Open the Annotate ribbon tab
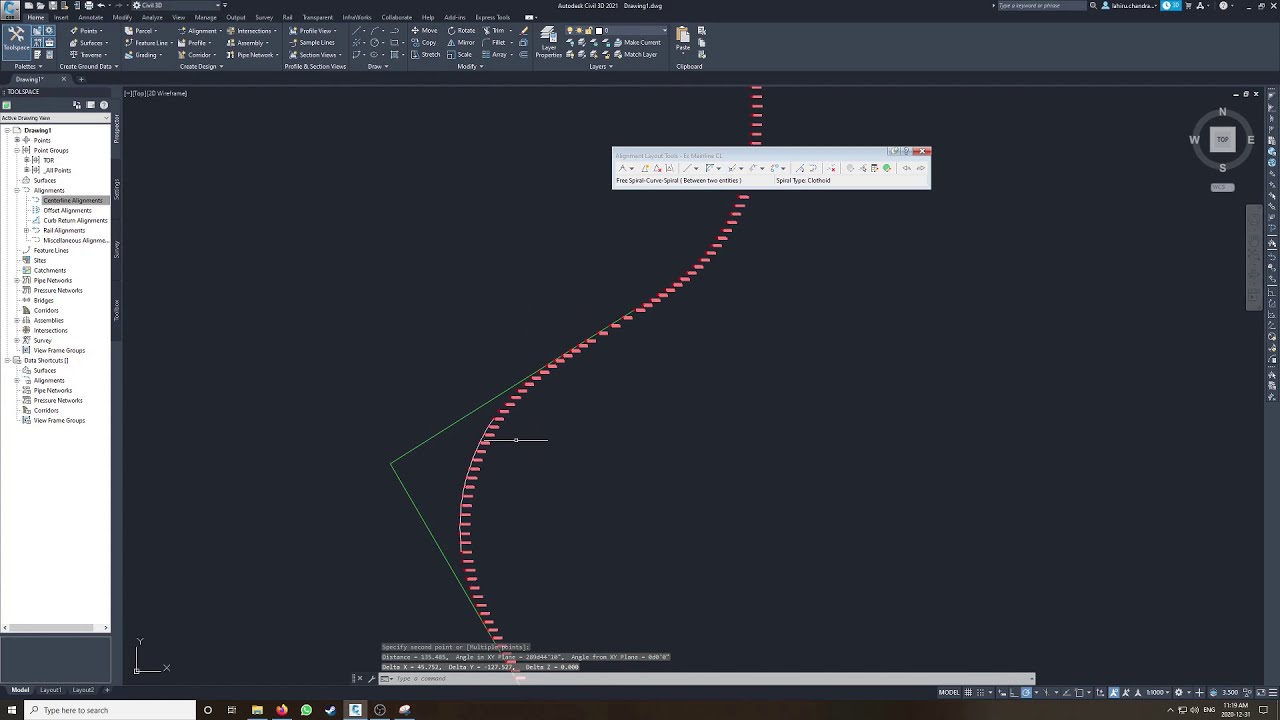 coord(91,17)
